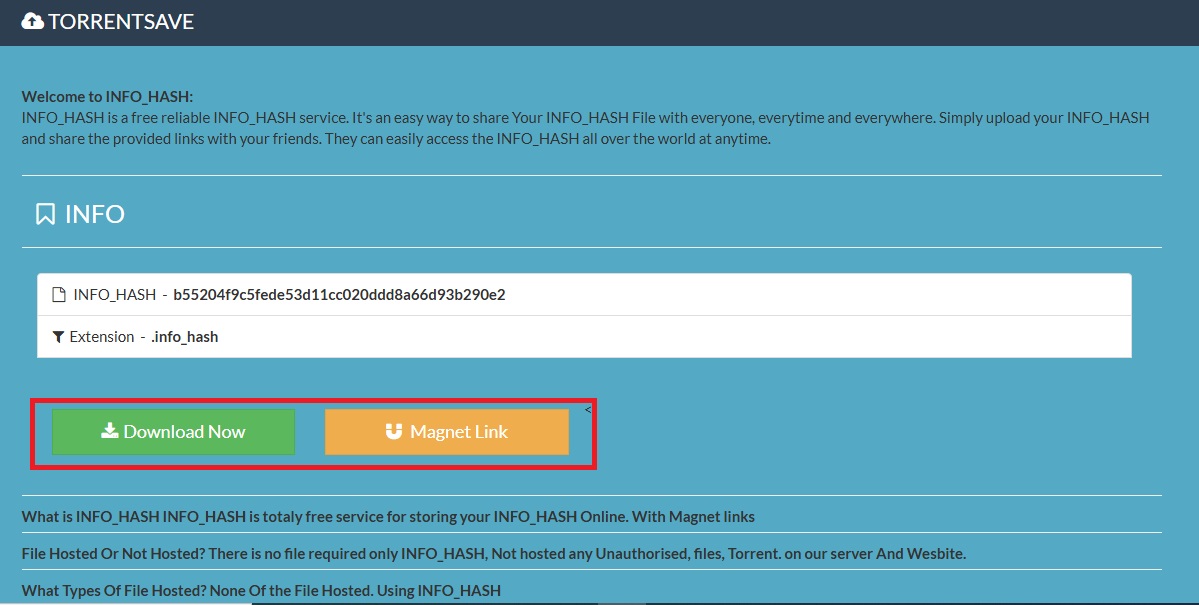Image resolution: width=1199 pixels, height=605 pixels.
Task: Open the "What Types Of File Hosted?" line
Action: [x=261, y=590]
